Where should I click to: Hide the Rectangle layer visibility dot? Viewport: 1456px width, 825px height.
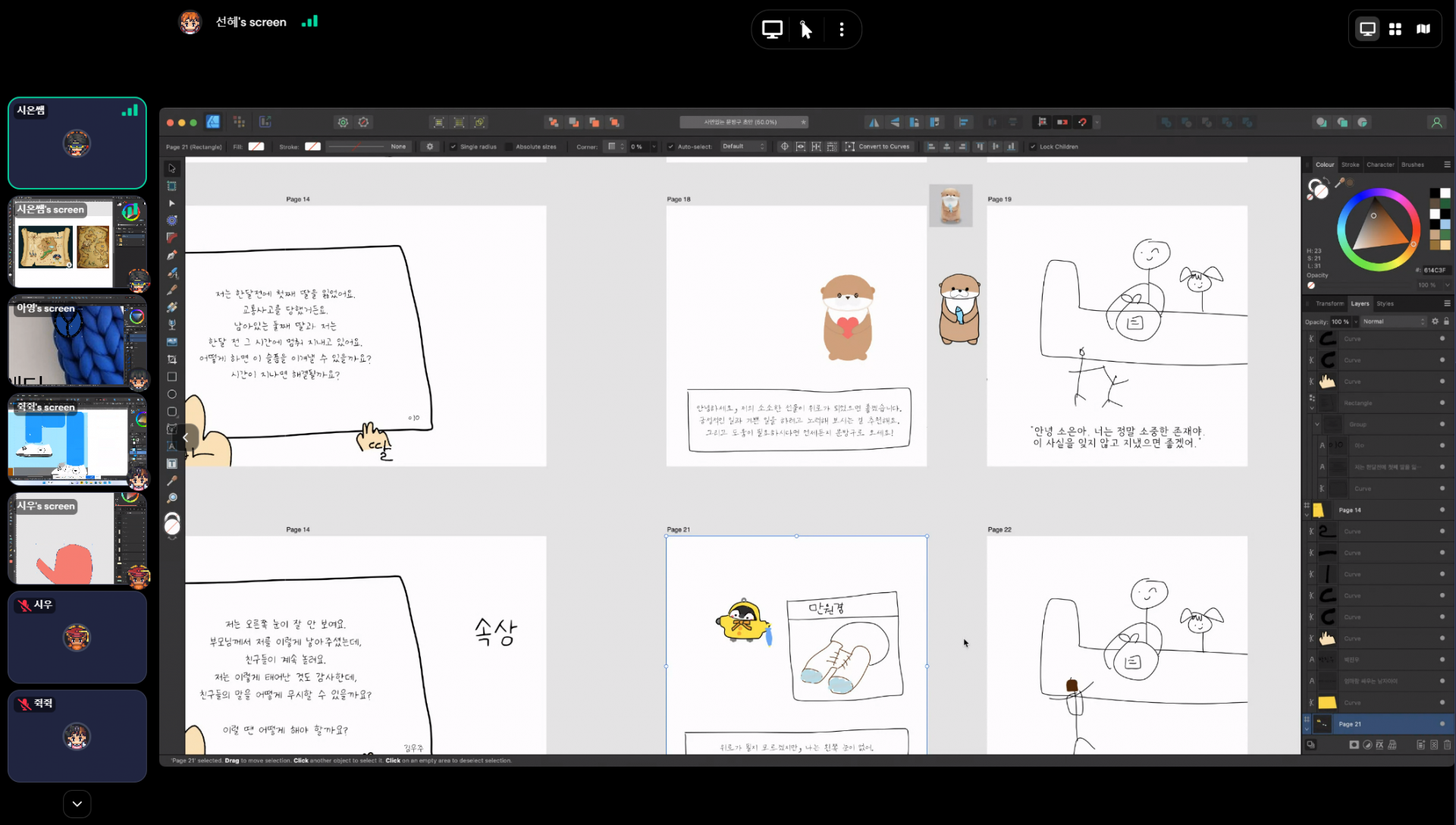click(1442, 403)
